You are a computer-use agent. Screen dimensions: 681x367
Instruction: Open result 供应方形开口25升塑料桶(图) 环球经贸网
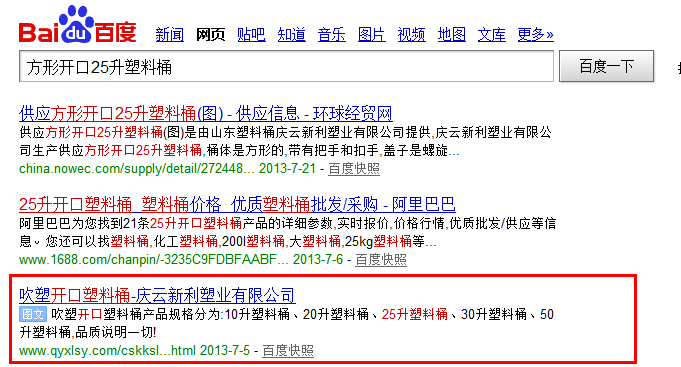pos(205,114)
